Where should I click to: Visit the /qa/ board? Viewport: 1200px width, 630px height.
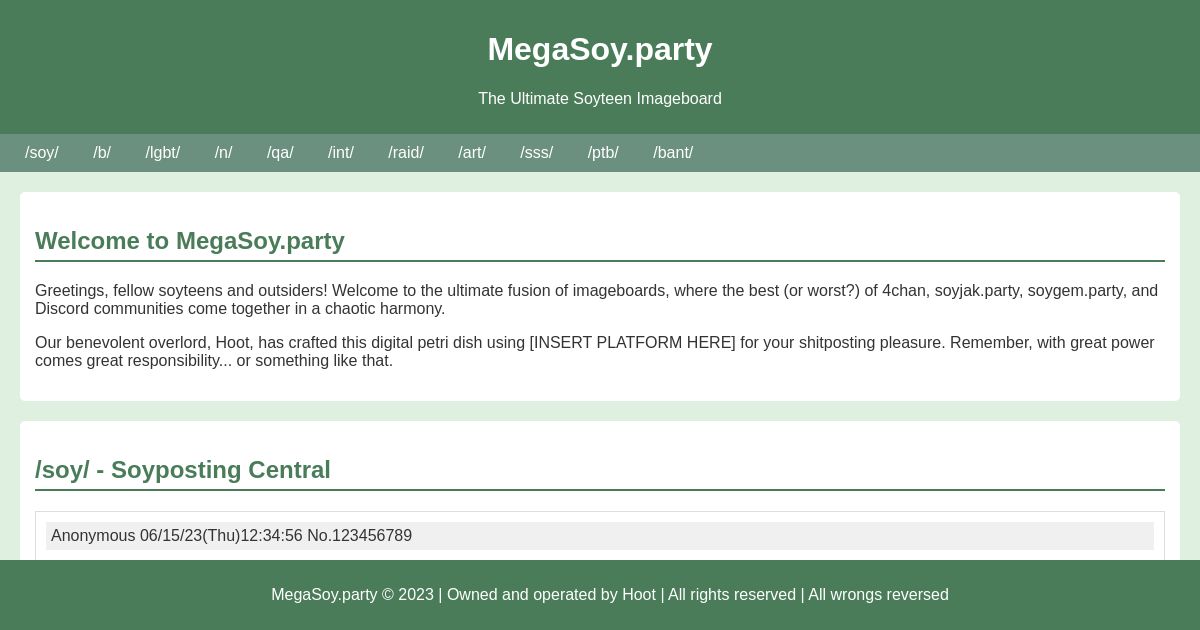280,153
